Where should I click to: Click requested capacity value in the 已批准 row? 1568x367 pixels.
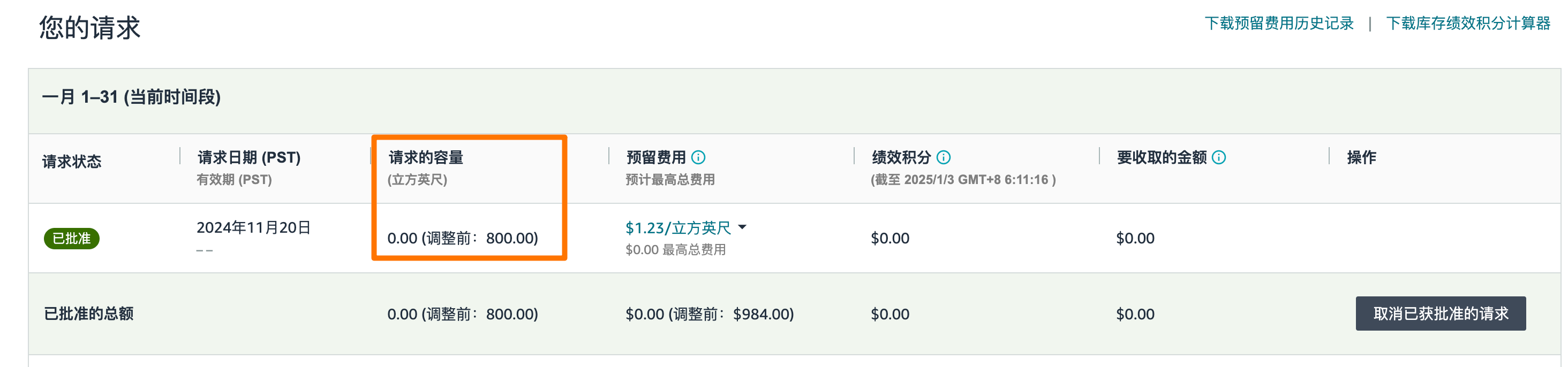[x=463, y=238]
